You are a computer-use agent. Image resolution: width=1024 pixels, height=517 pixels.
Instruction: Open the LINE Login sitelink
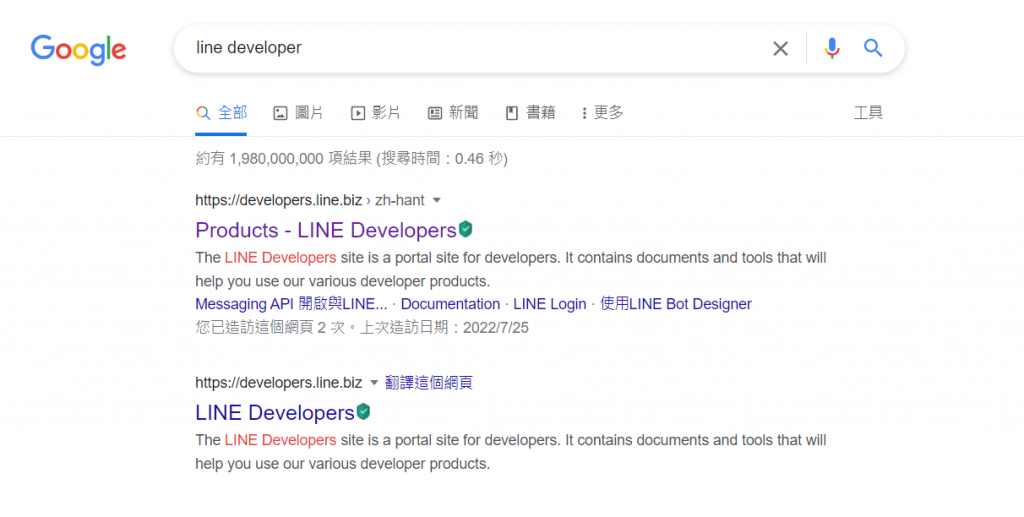[550, 304]
